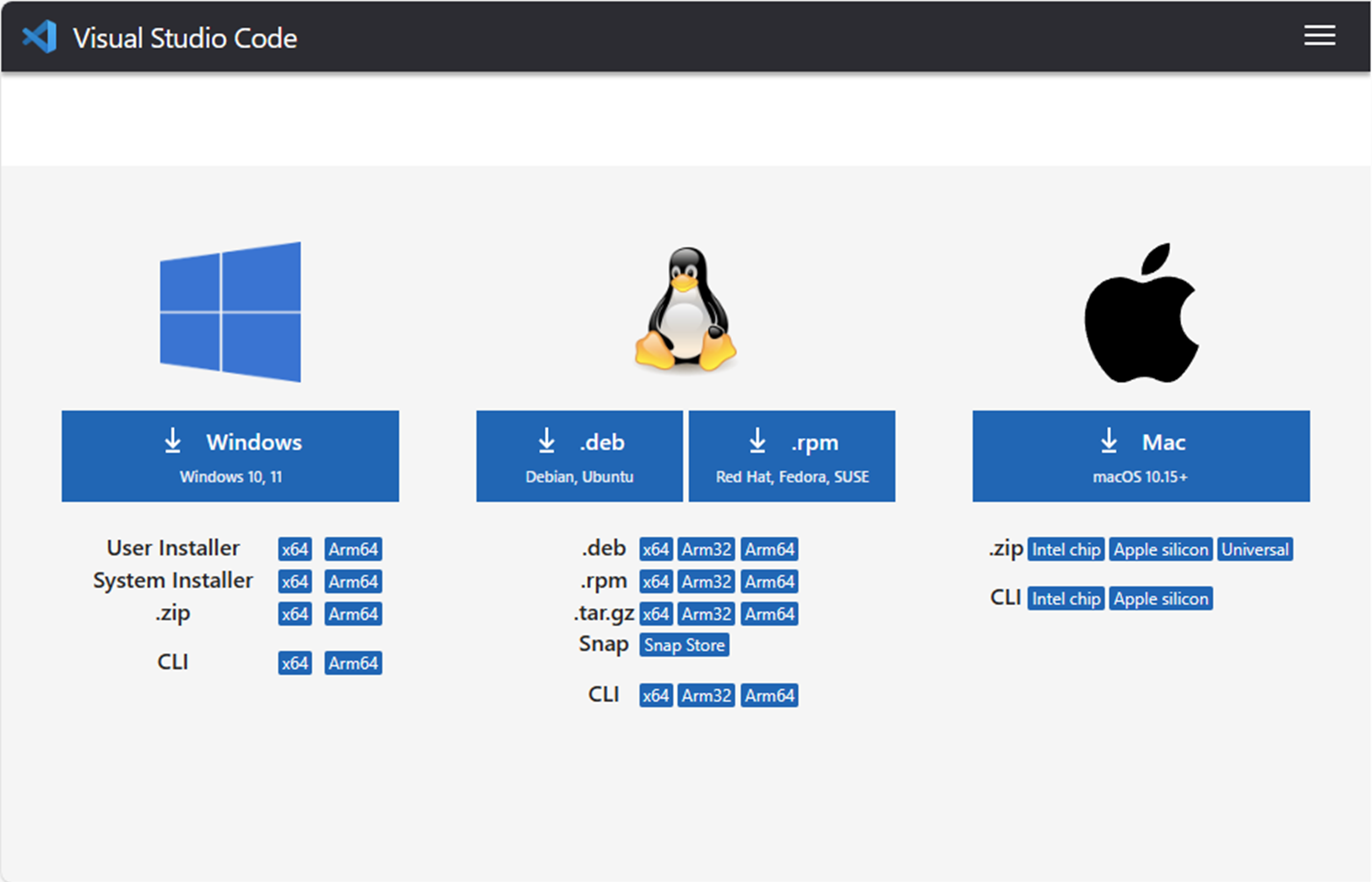Download Linux .tar.gz Arm32 archive
This screenshot has height=882, width=1372.
(x=707, y=614)
